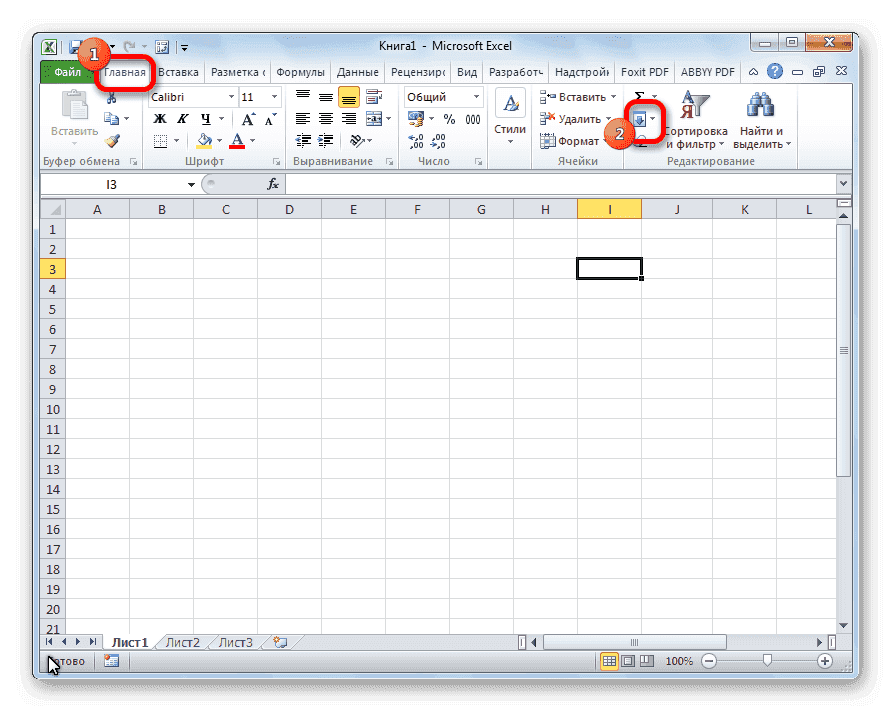Click the AutoSum sigma icon
Image resolution: width=892 pixels, height=712 pixels.
pyautogui.click(x=640, y=96)
